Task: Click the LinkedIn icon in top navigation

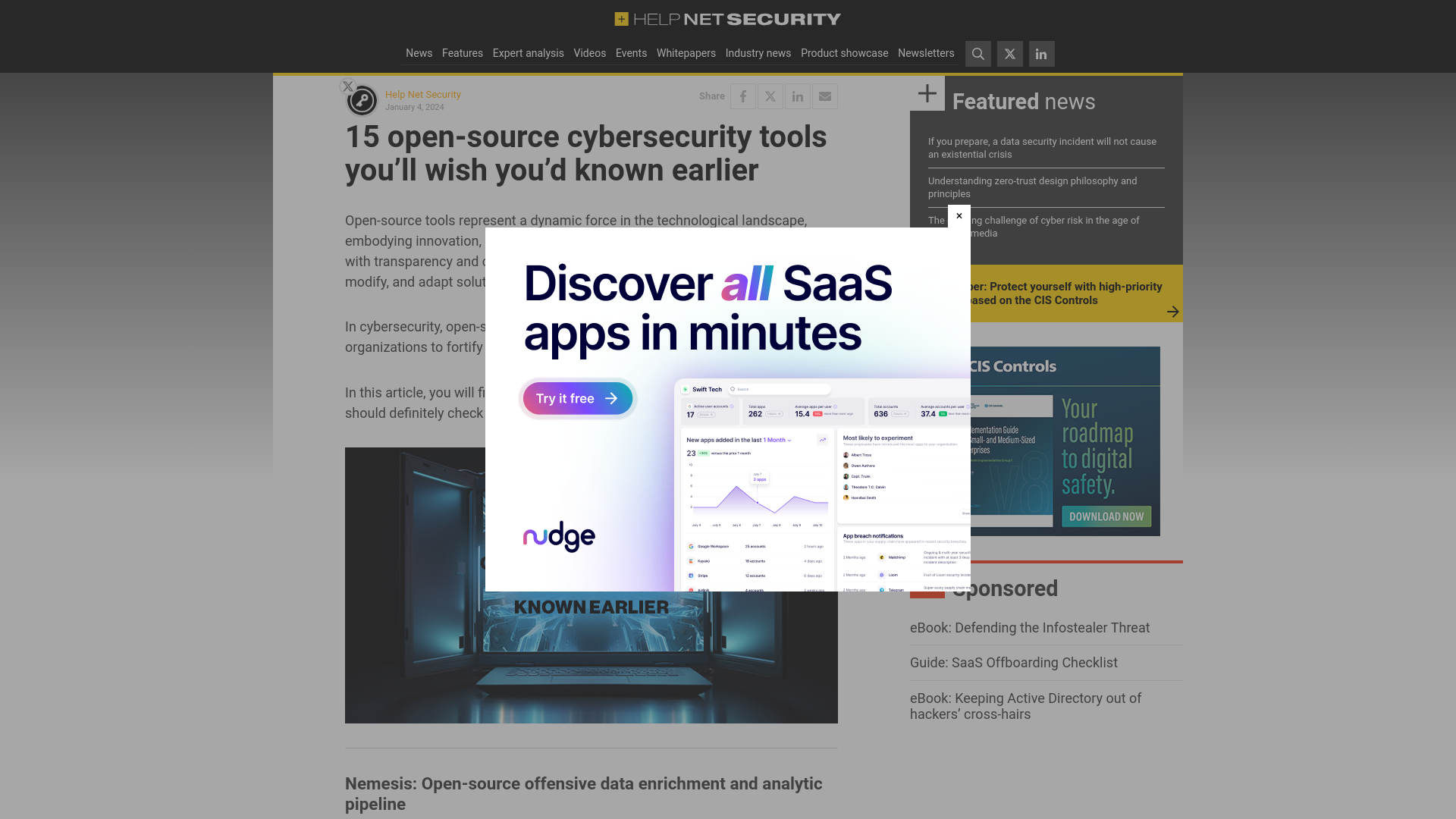Action: click(x=1041, y=54)
